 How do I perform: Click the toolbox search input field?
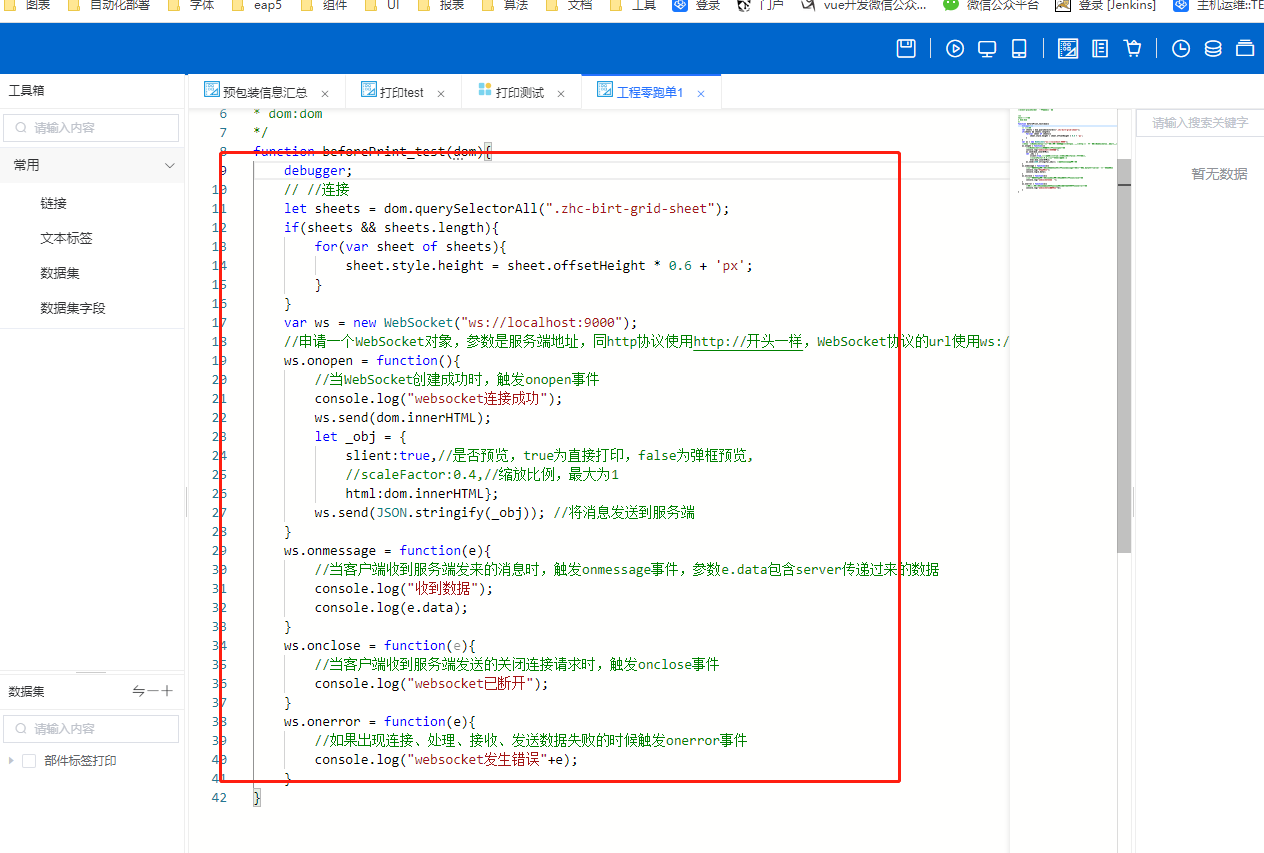click(x=92, y=128)
